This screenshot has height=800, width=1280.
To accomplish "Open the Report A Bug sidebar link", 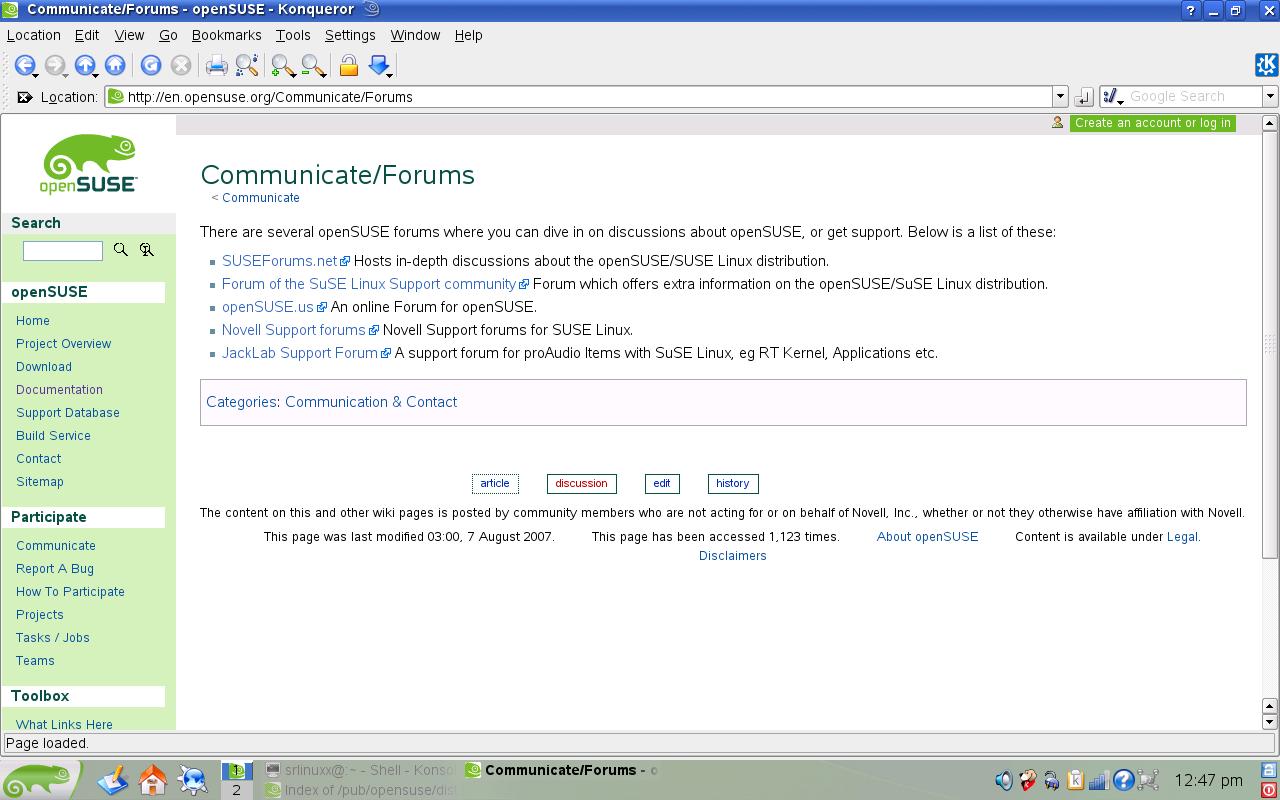I will pyautogui.click(x=55, y=569).
